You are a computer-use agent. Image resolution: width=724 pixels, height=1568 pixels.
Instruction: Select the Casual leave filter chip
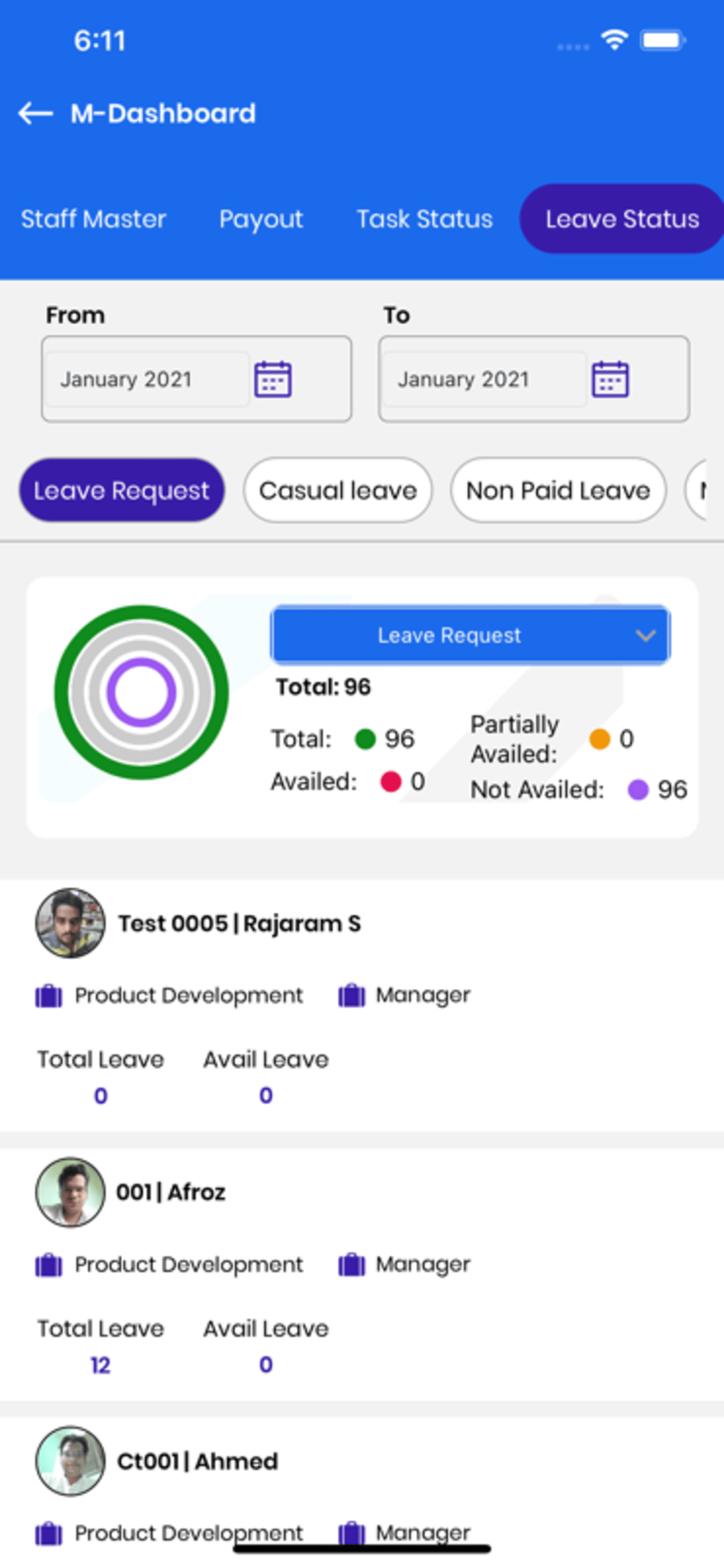pos(338,490)
